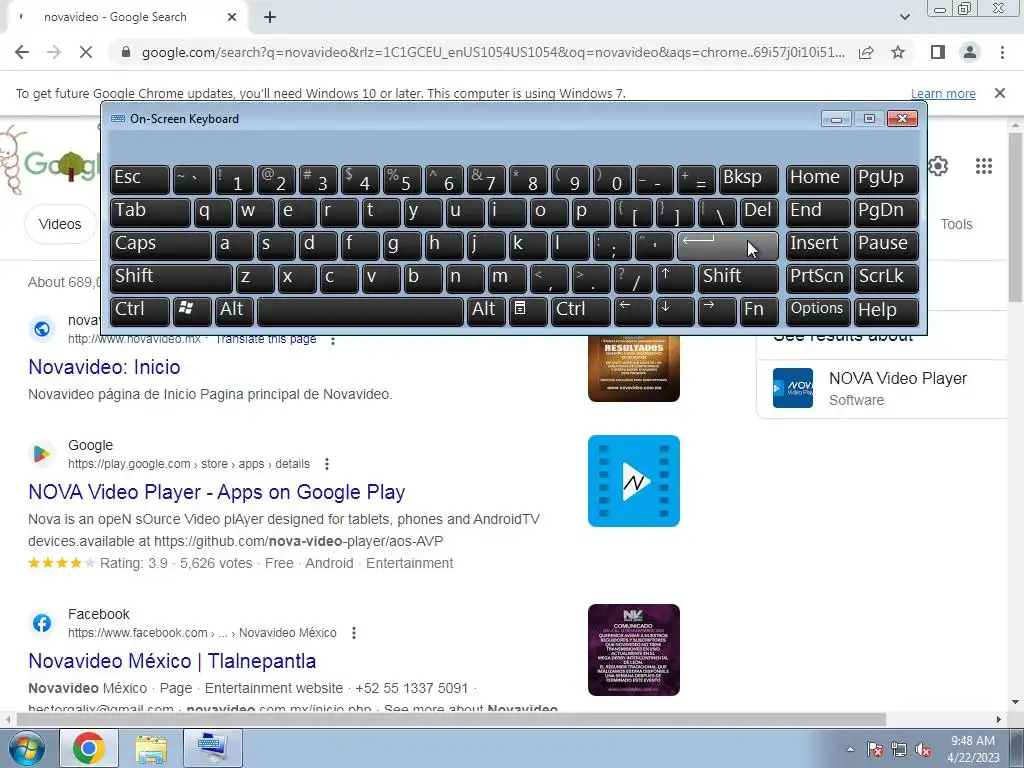The image size is (1024, 768).
Task: Open Chrome from the taskbar
Action: click(89, 748)
